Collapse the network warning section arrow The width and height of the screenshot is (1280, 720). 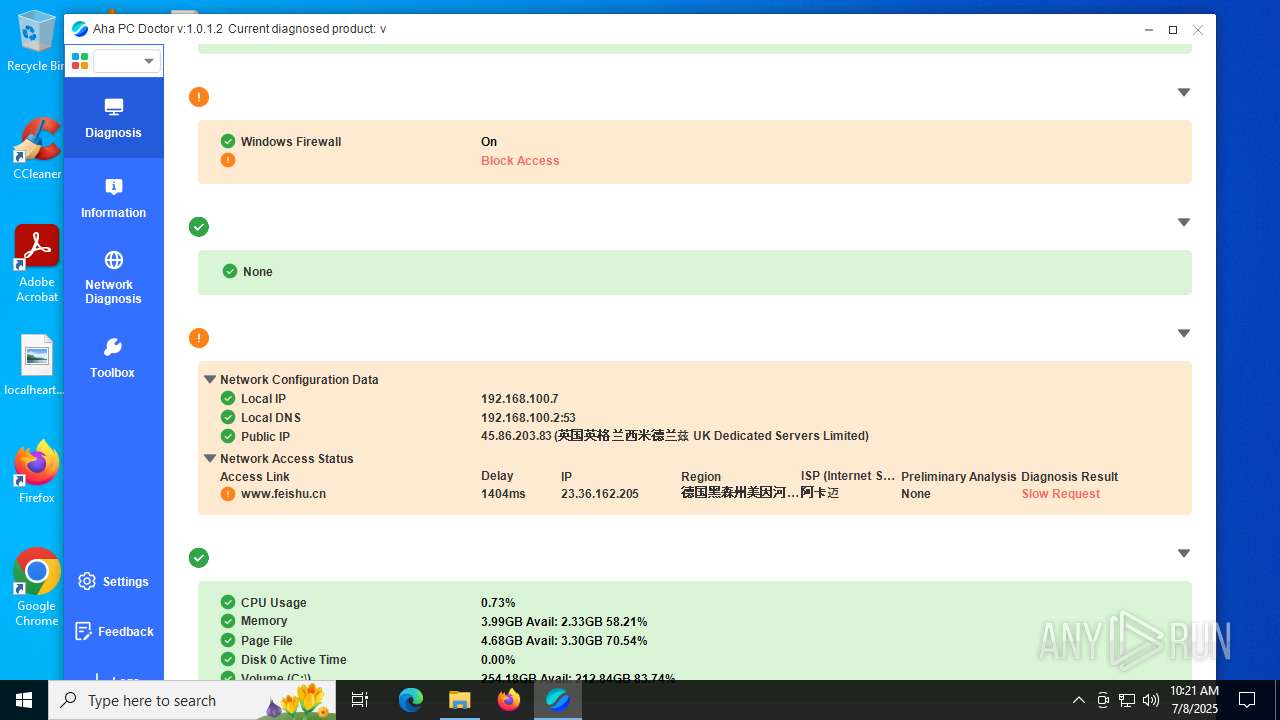(x=1184, y=333)
